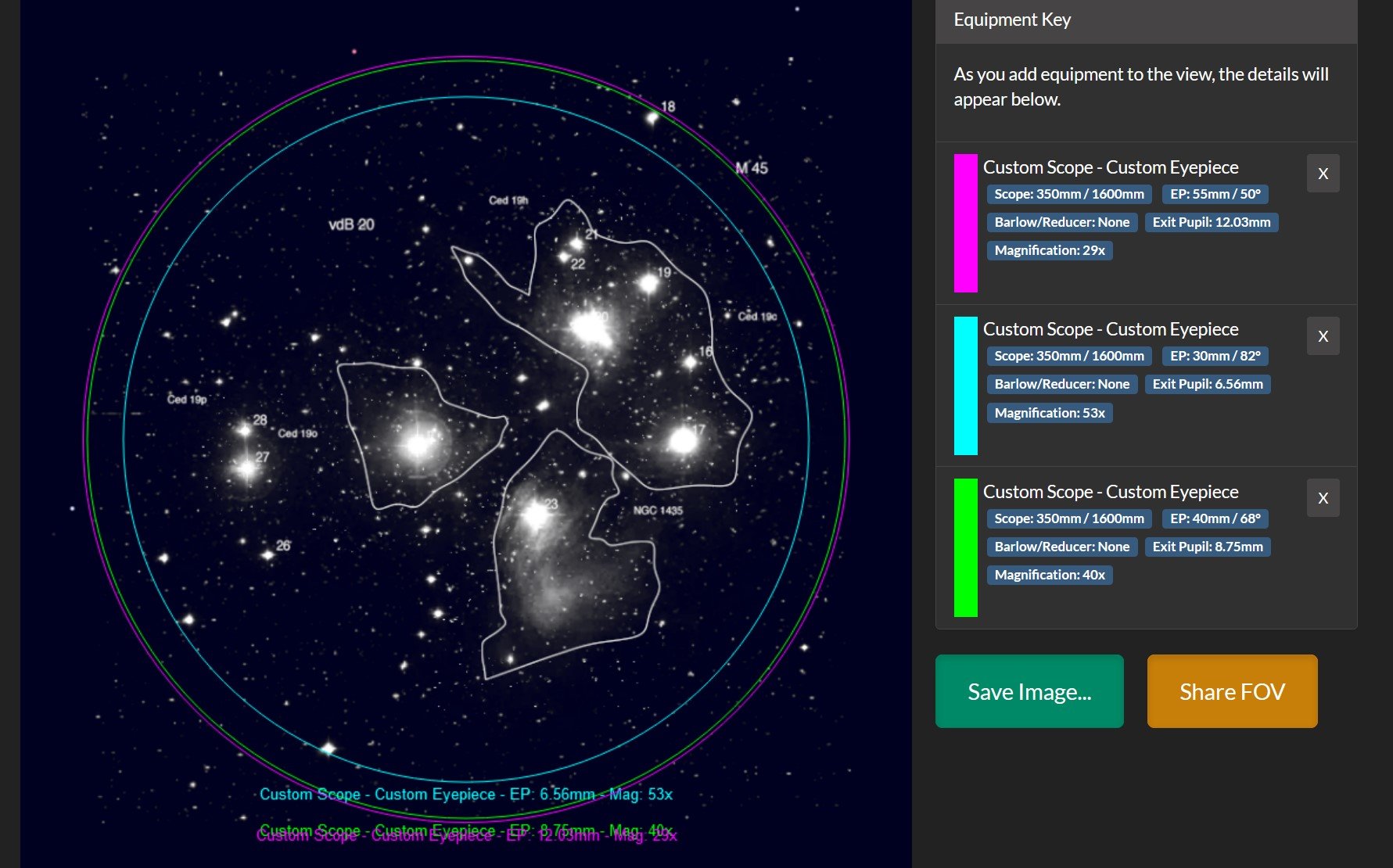Click the 'Ced 19o' label on the map
1393x868 pixels.
[x=298, y=433]
